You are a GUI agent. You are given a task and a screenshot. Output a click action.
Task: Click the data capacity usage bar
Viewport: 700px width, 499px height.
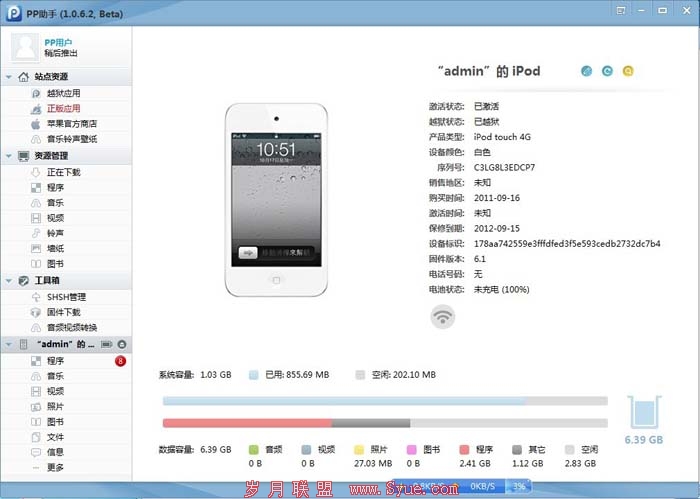tap(385, 423)
